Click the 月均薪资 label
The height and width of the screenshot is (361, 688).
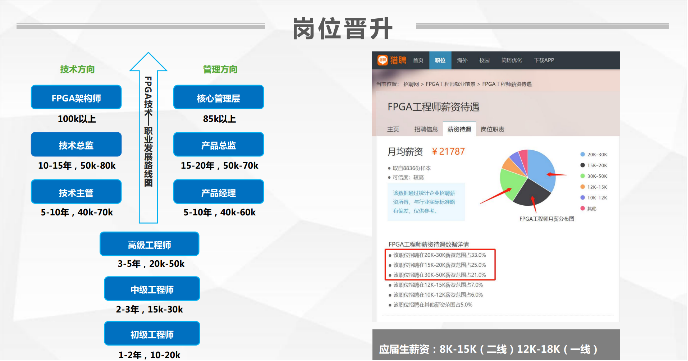pos(405,152)
